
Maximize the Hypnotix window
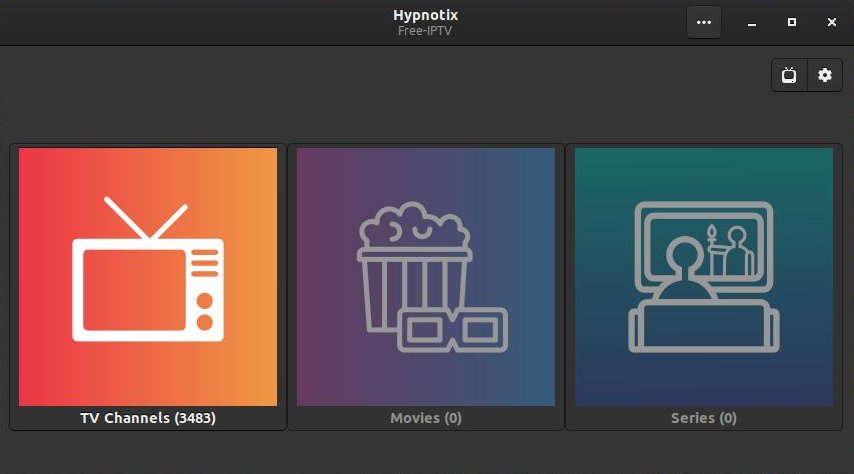click(x=792, y=22)
